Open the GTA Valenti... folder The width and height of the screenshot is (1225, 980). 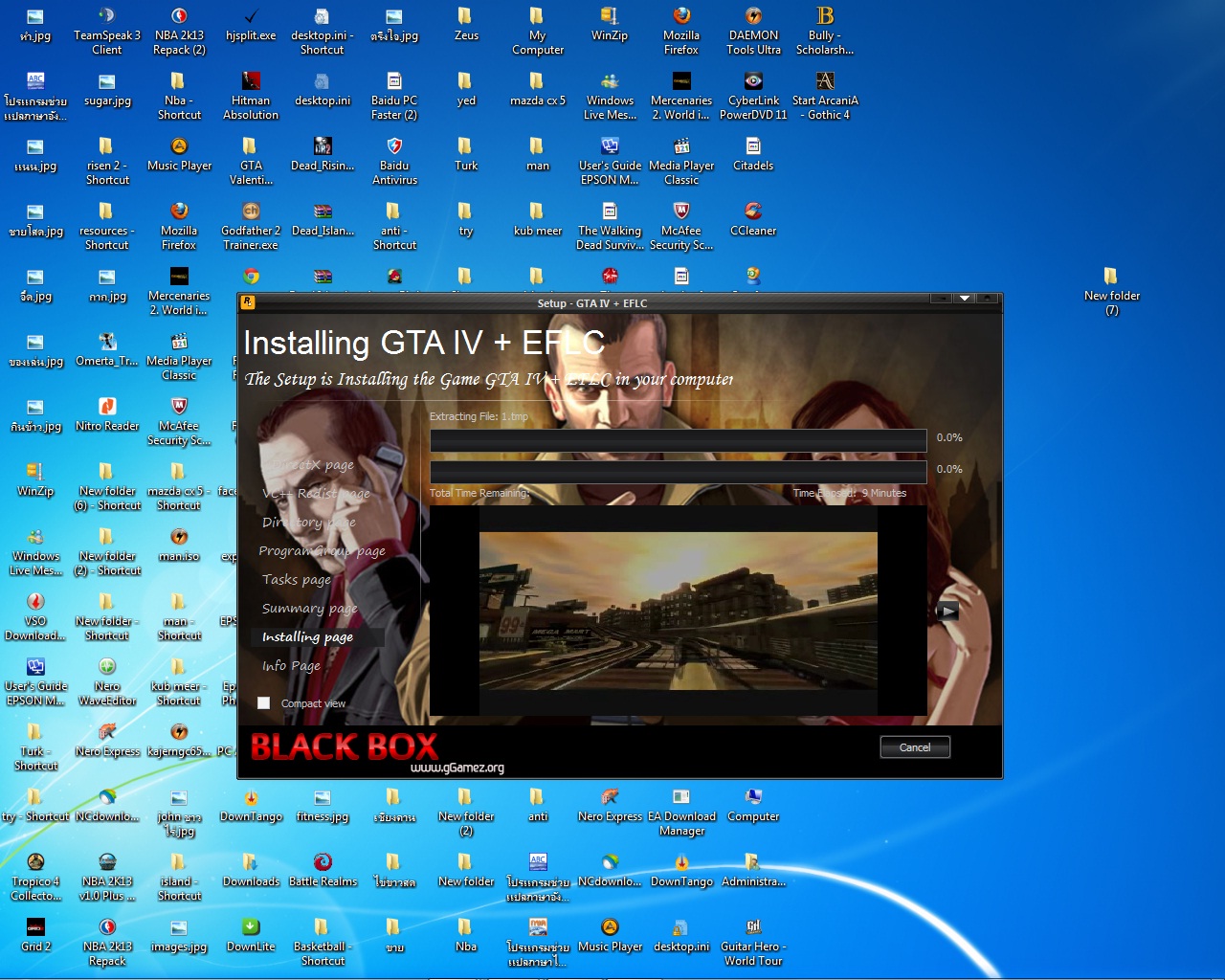[251, 161]
